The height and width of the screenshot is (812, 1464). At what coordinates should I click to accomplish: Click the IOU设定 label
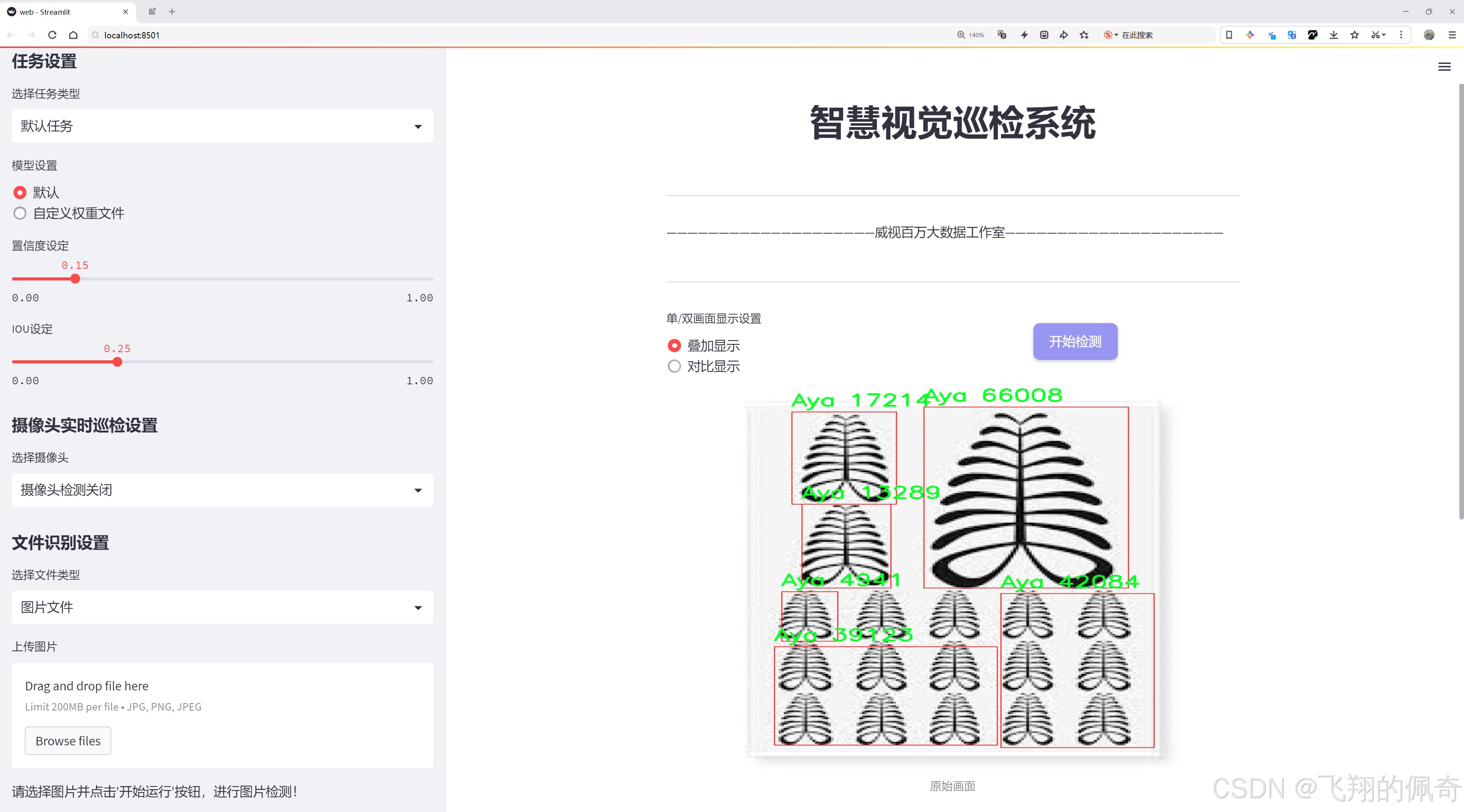(x=33, y=329)
